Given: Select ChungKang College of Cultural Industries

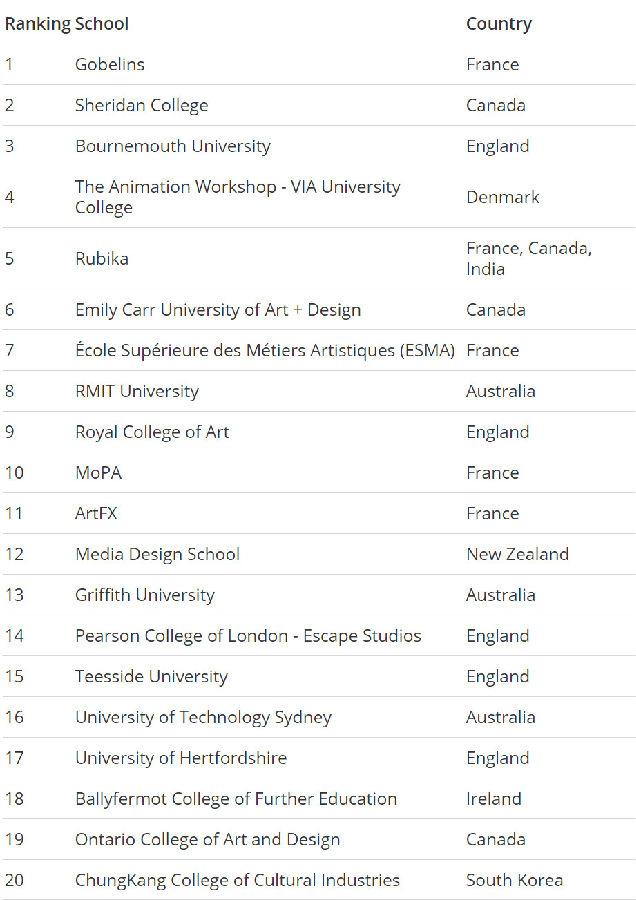Looking at the screenshot, I should [x=237, y=880].
